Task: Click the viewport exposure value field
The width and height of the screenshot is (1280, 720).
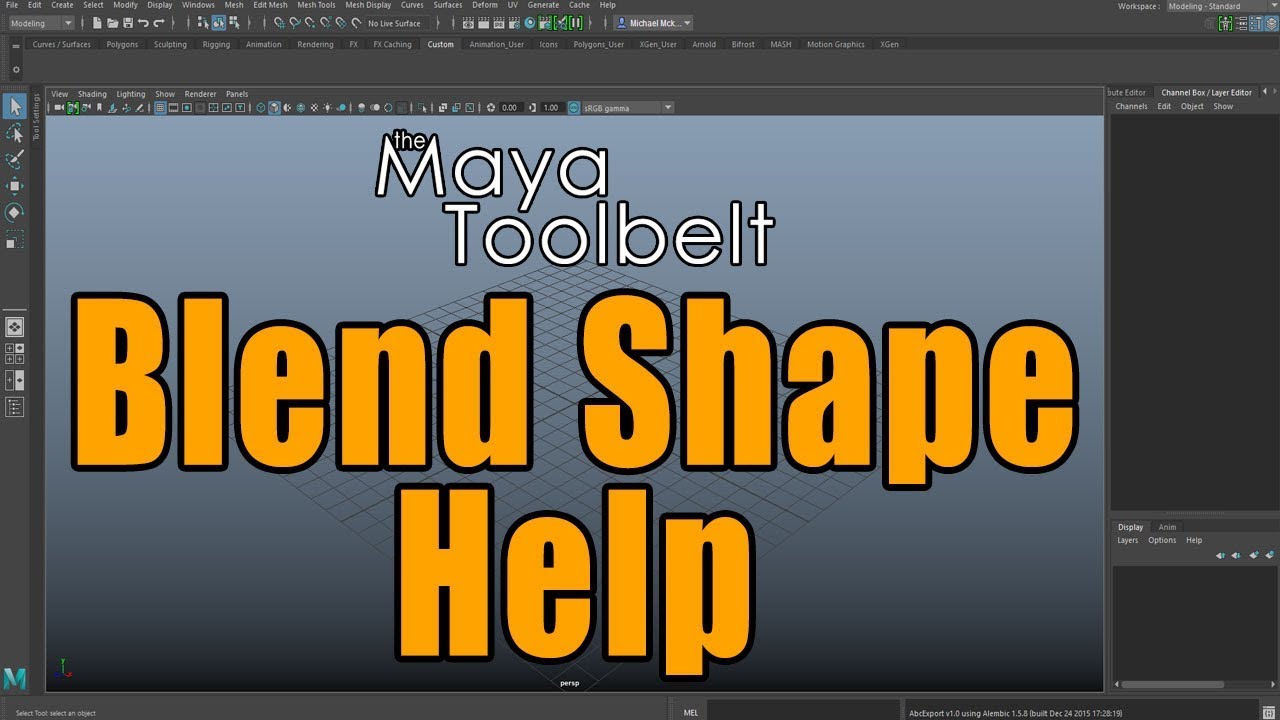Action: coord(509,107)
